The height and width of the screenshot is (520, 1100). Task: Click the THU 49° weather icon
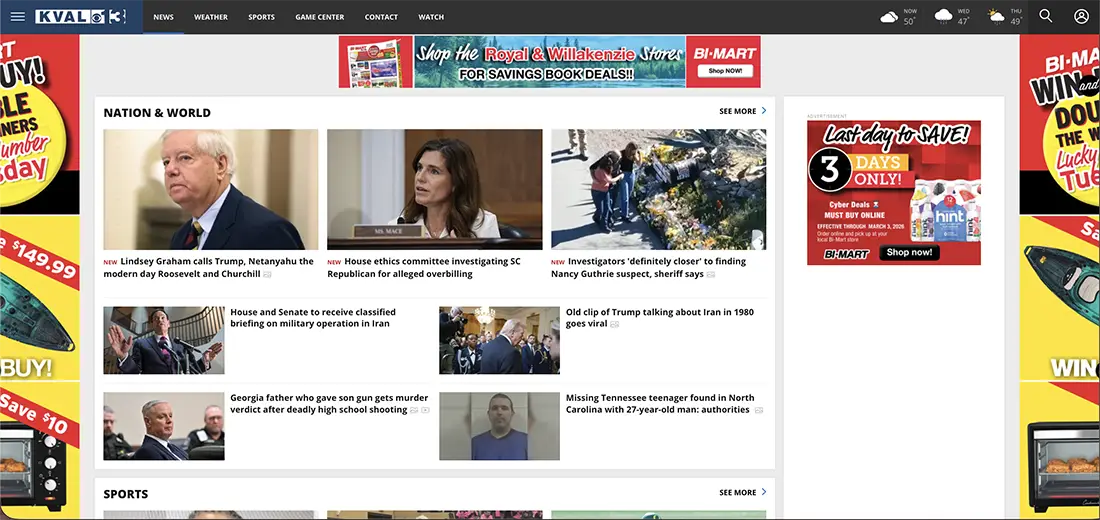(996, 17)
